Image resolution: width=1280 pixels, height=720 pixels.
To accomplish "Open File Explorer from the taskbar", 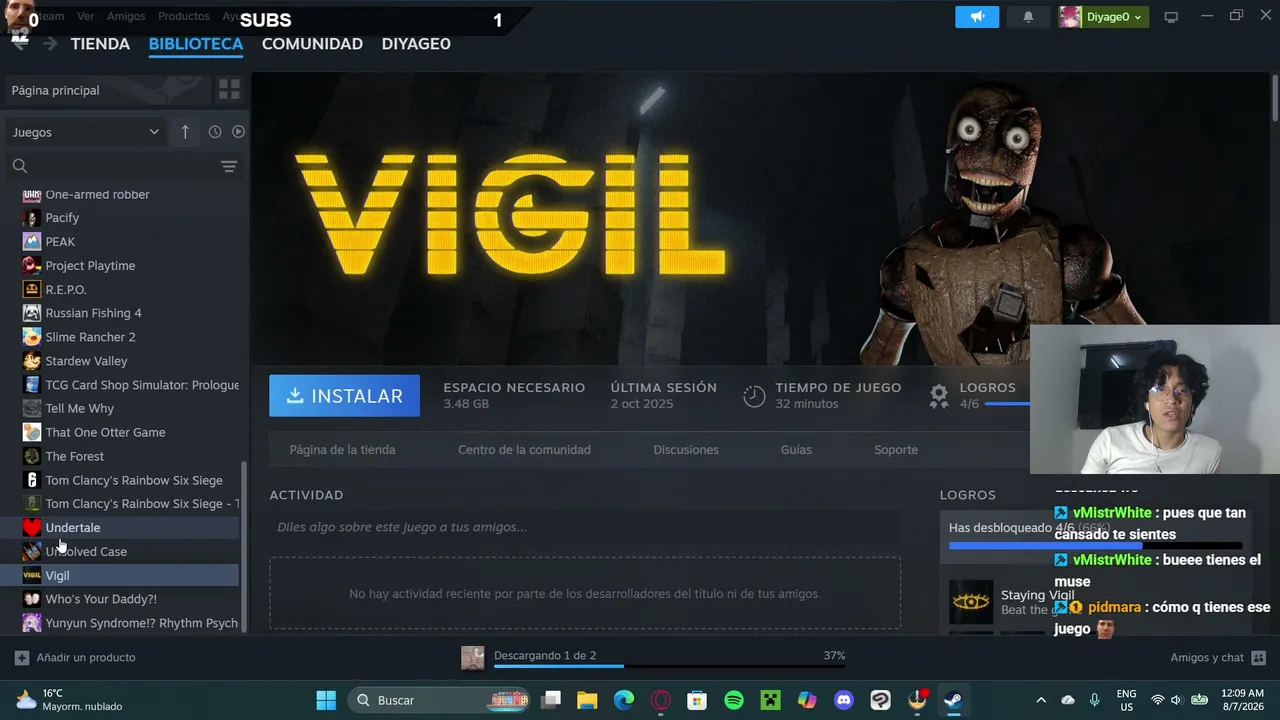I will pyautogui.click(x=587, y=700).
